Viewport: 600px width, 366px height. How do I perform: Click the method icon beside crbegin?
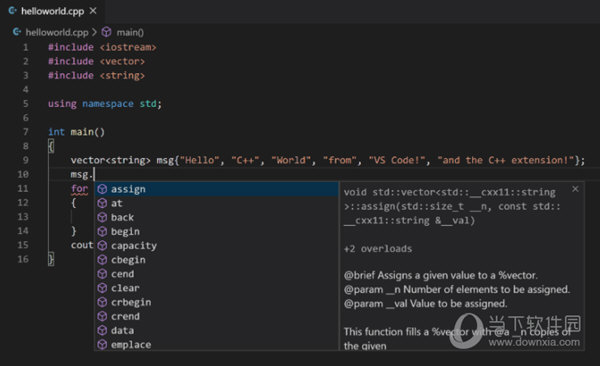point(102,302)
